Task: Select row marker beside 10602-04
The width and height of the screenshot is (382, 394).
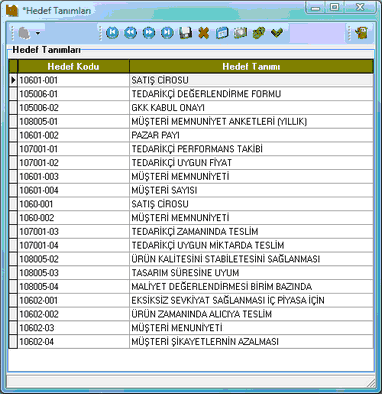Action: coord(13,342)
